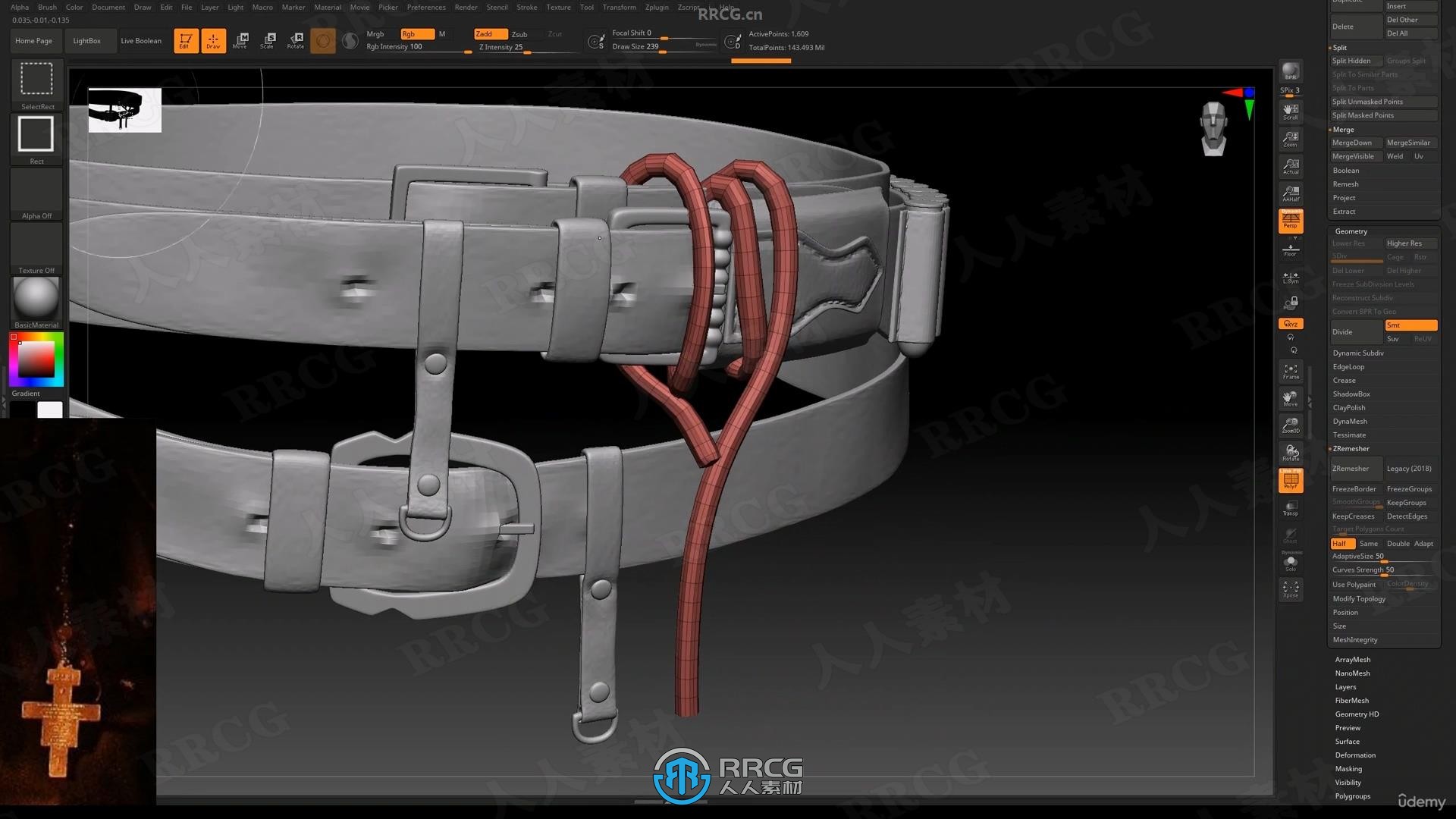Adjust Rgb Intensity slider

click(419, 47)
